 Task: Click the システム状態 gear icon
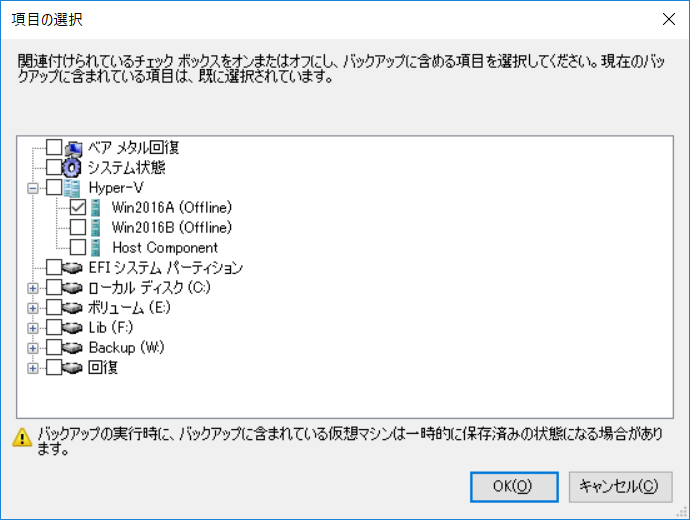(x=72, y=168)
